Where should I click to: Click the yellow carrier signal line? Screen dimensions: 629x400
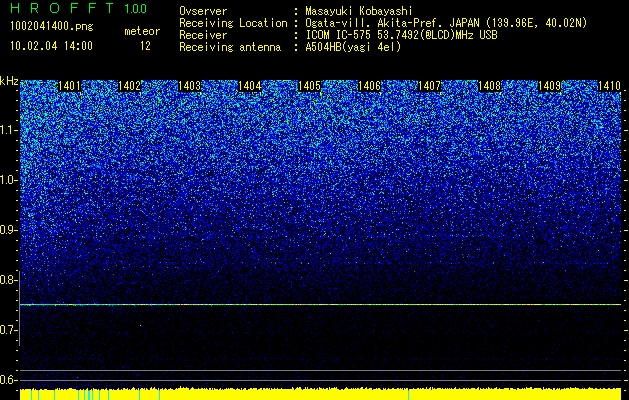[320, 305]
